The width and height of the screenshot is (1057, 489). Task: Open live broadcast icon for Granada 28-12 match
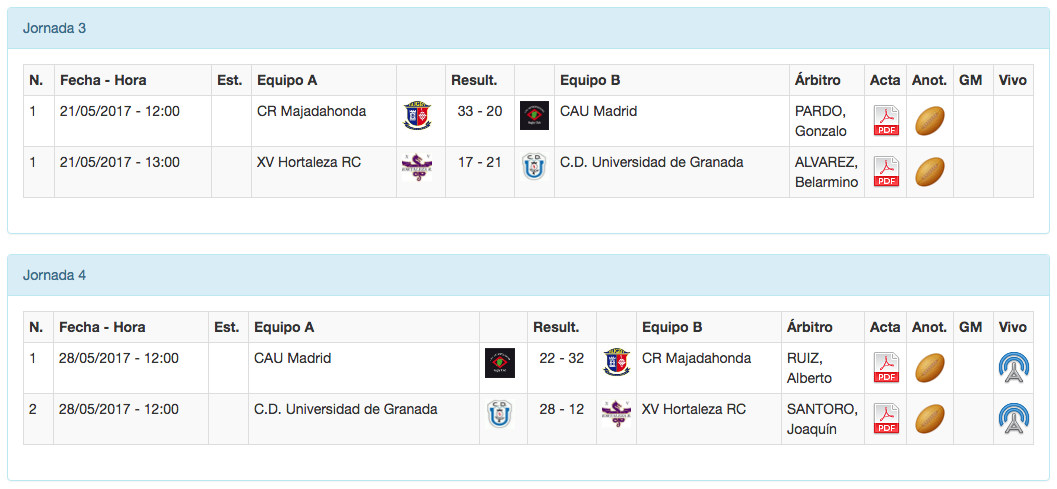click(1014, 418)
